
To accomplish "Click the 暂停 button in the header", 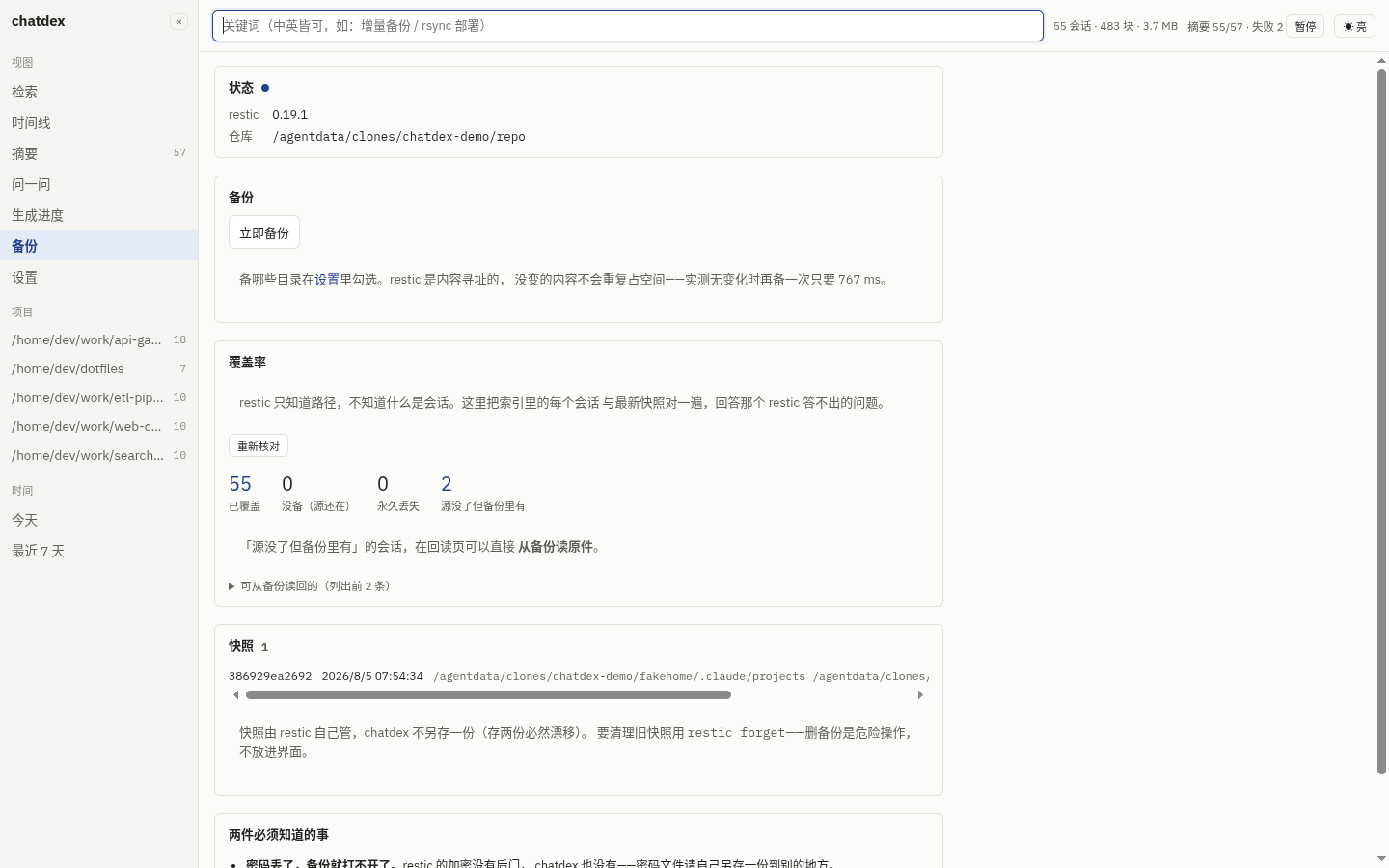I will coord(1305,27).
